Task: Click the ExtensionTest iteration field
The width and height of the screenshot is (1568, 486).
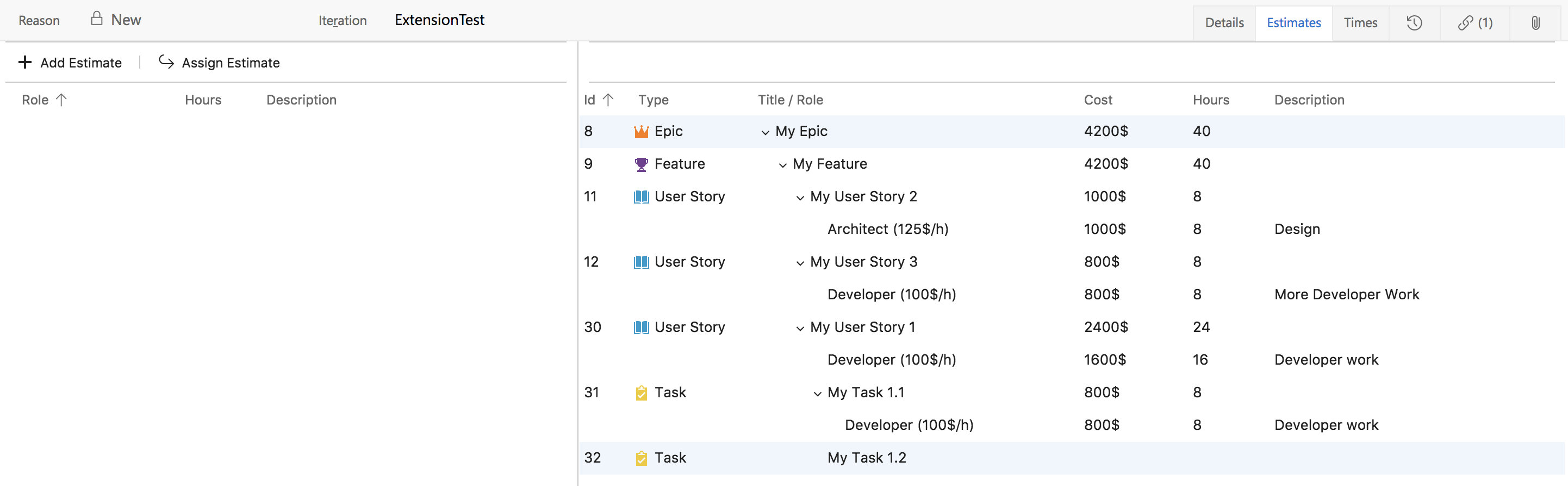Action: click(x=439, y=20)
